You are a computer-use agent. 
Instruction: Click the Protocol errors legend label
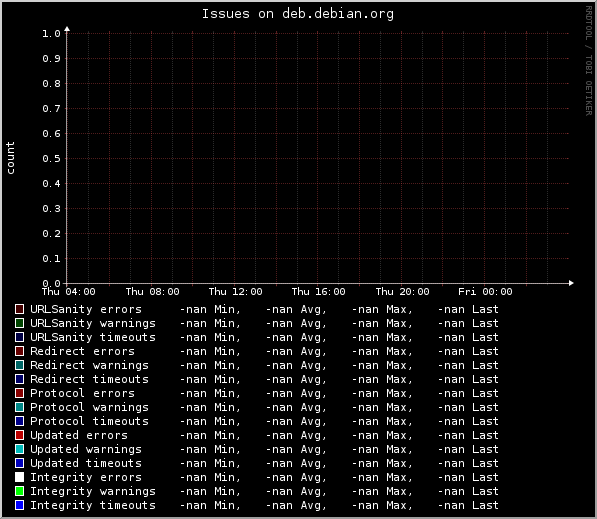point(82,393)
